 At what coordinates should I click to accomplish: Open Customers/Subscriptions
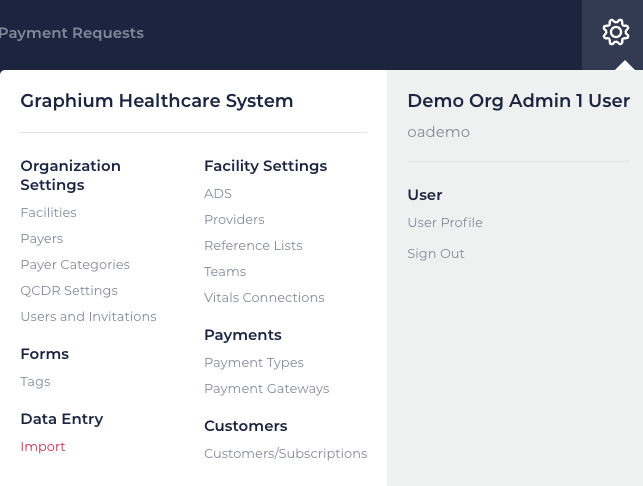pos(285,453)
